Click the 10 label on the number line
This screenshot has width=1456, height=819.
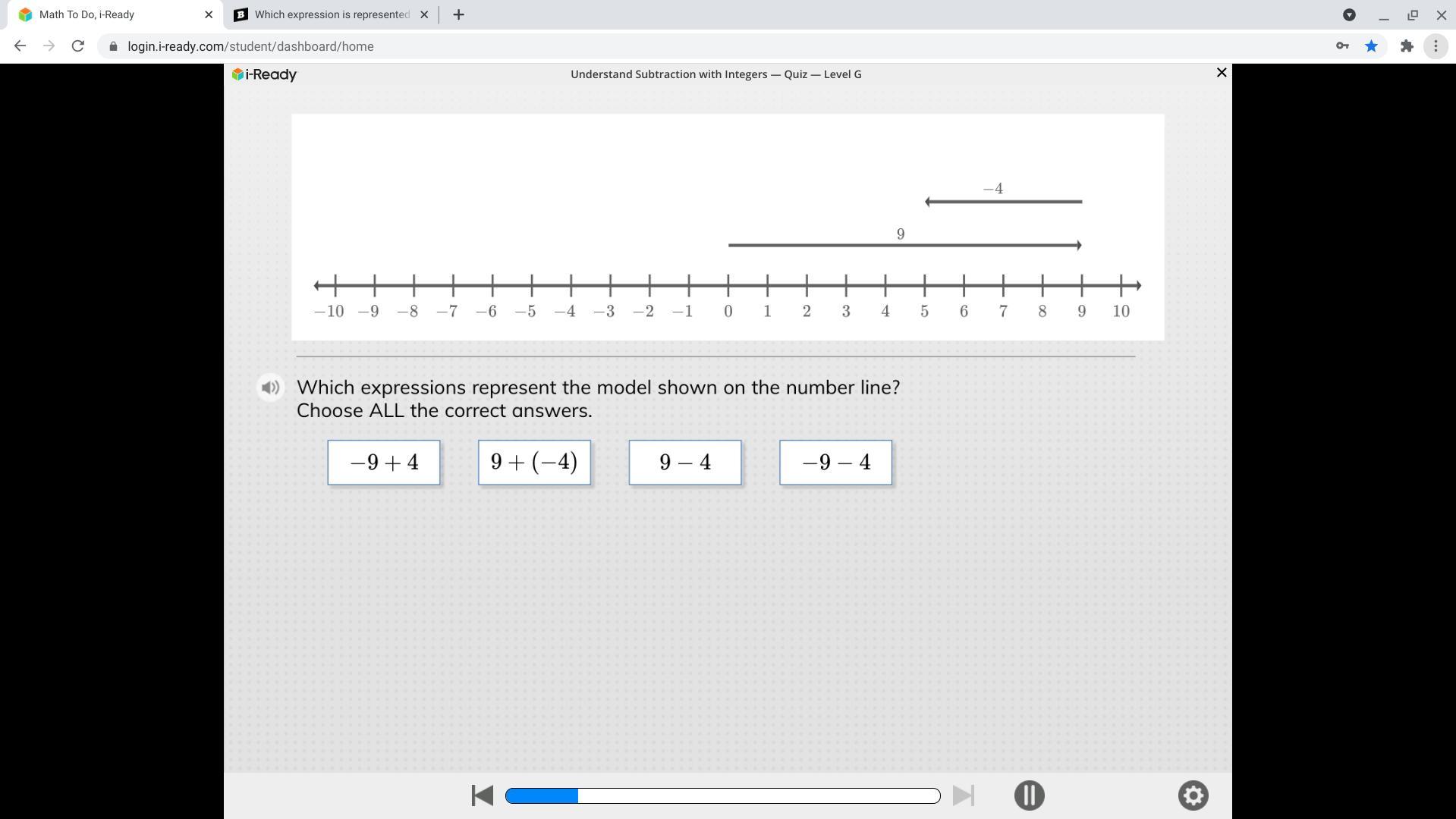(x=1121, y=311)
